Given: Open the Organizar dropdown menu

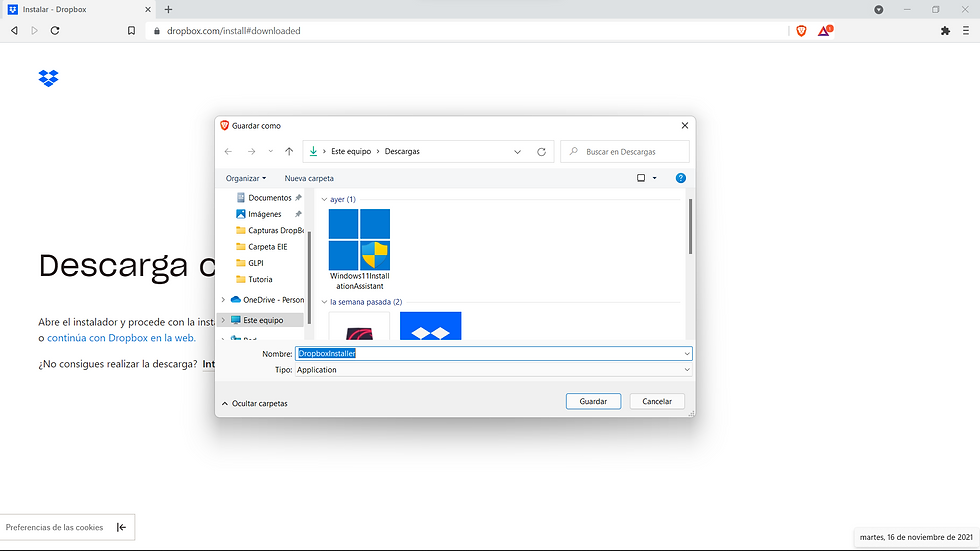Looking at the screenshot, I should point(246,178).
